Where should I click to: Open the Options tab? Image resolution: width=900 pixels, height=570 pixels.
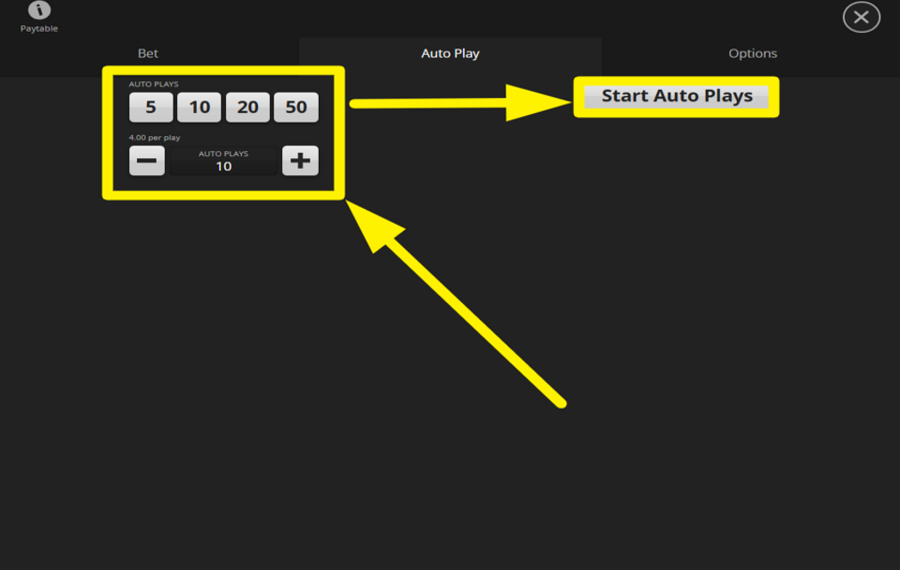point(752,53)
